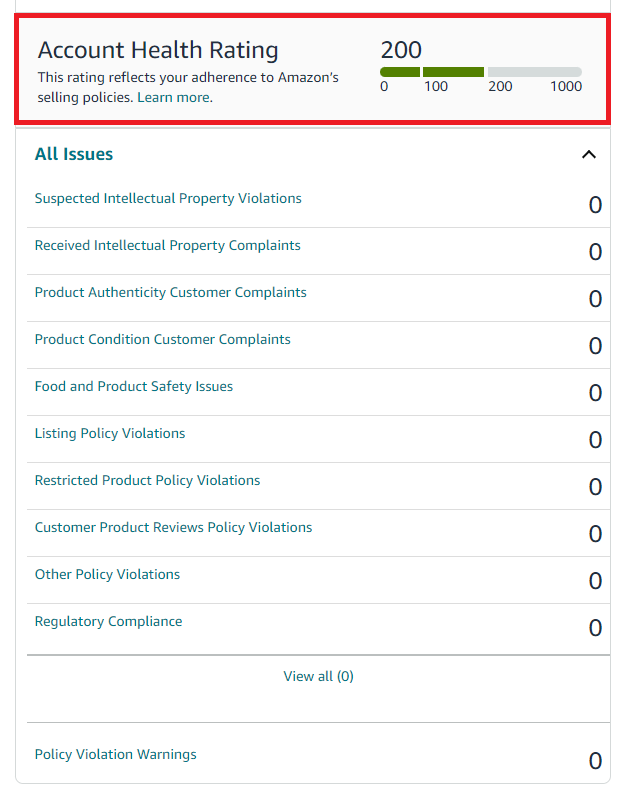Collapse the All Issues section chevron

point(589,154)
